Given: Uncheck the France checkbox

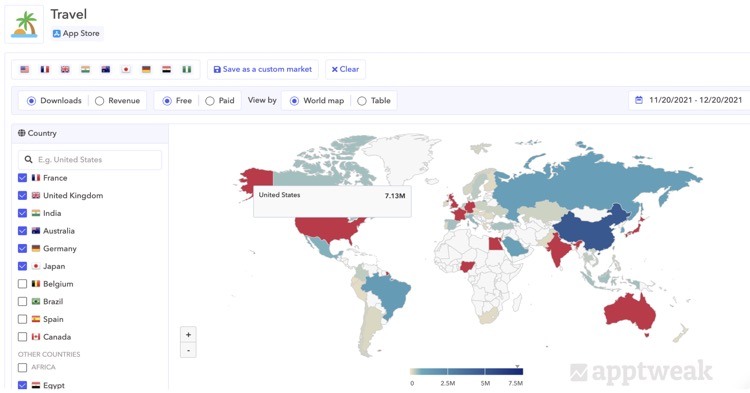Looking at the screenshot, I should 22,178.
